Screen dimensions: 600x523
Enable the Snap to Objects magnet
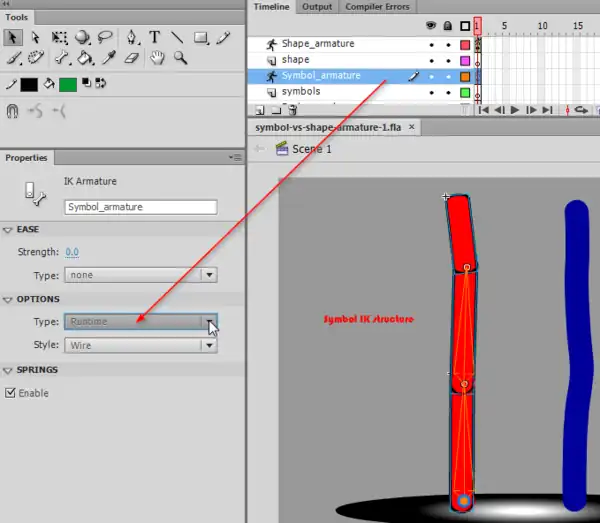[x=14, y=110]
